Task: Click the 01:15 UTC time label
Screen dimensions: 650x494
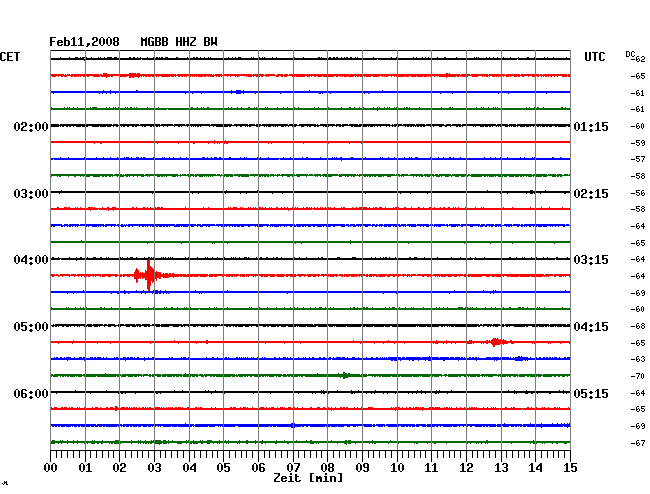Action: tap(591, 126)
